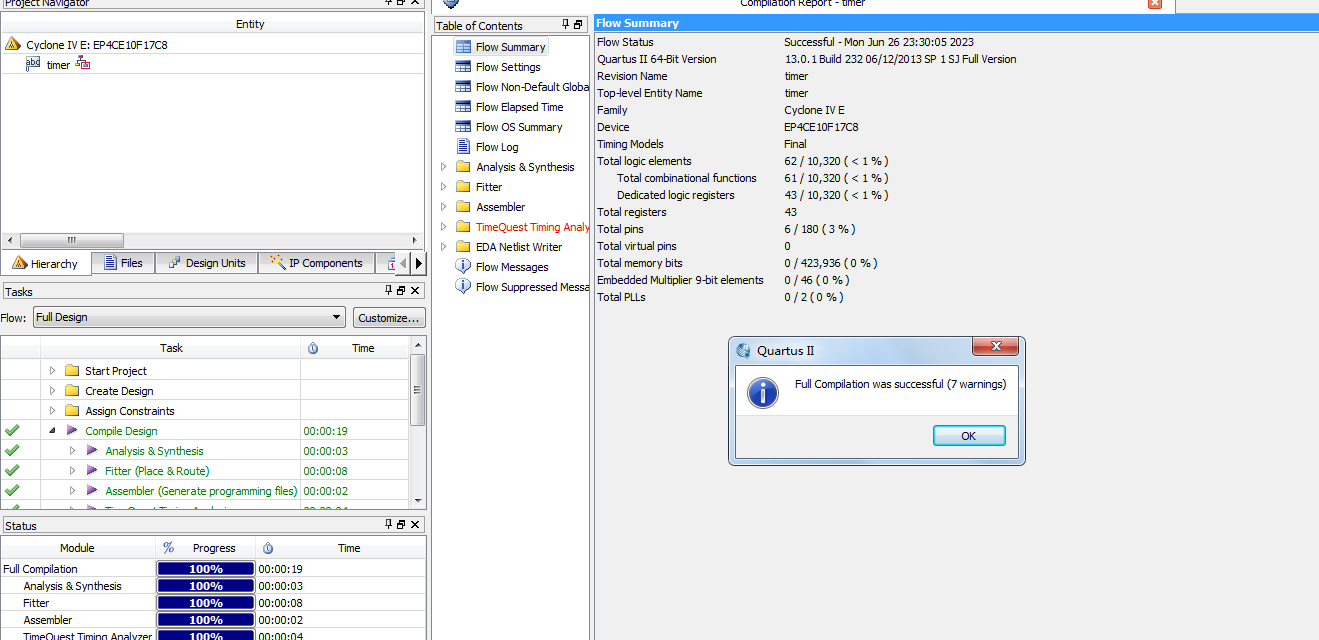1319x640 pixels.
Task: Click the tab-strip left scroll arrow
Action: pos(405,263)
